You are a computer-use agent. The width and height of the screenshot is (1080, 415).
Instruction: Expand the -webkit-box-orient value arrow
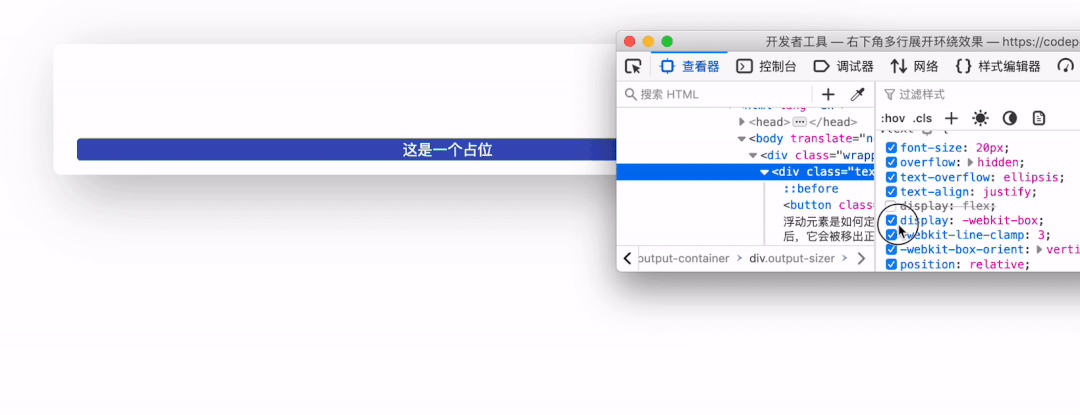point(1040,250)
